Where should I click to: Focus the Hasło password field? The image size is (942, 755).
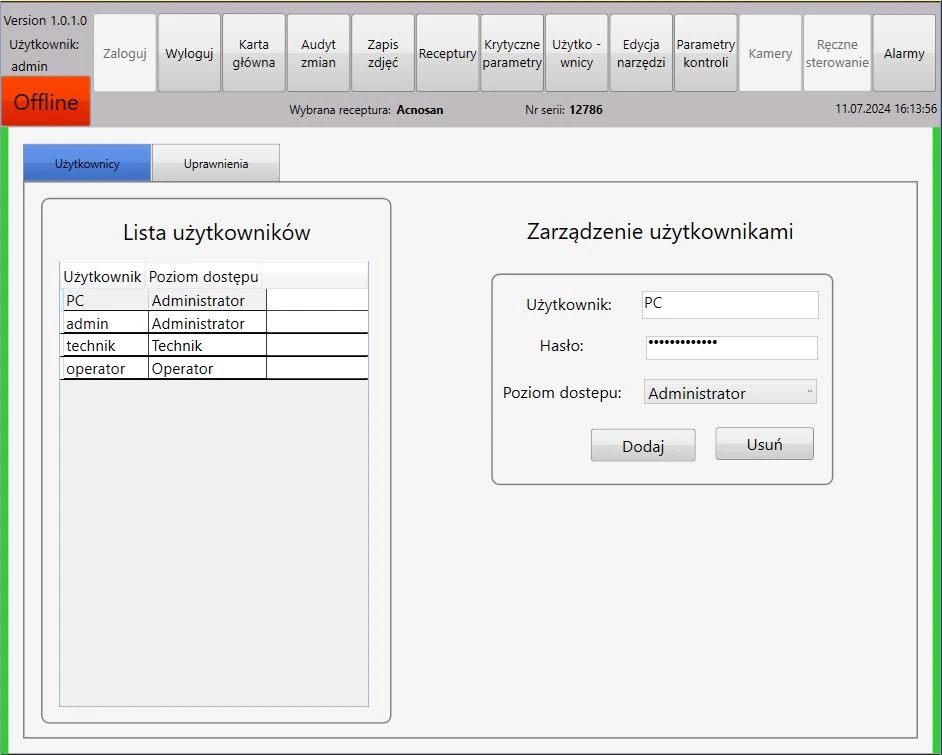pos(731,348)
